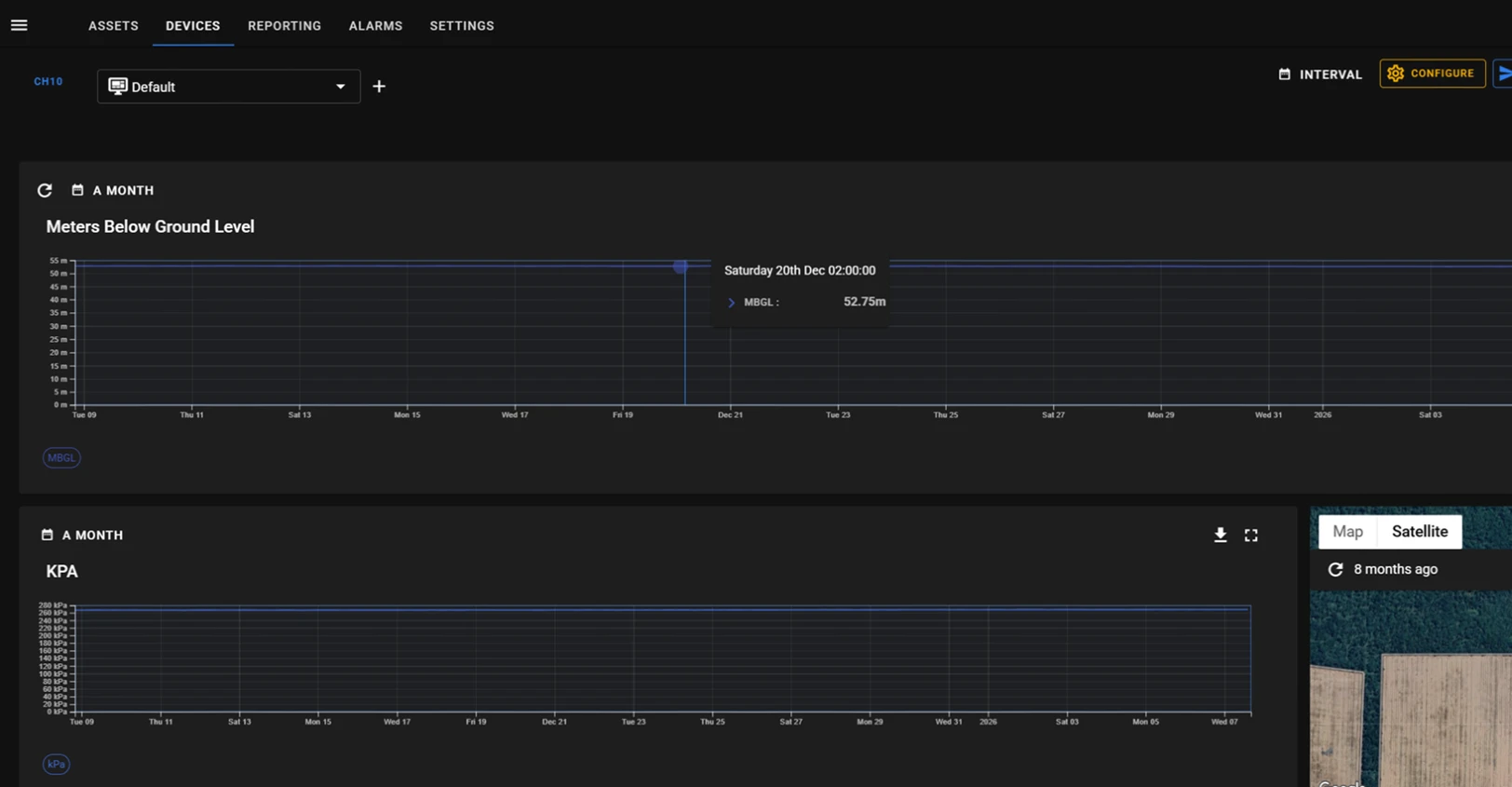
Task: Go to the ASSETS tab
Action: point(114,26)
